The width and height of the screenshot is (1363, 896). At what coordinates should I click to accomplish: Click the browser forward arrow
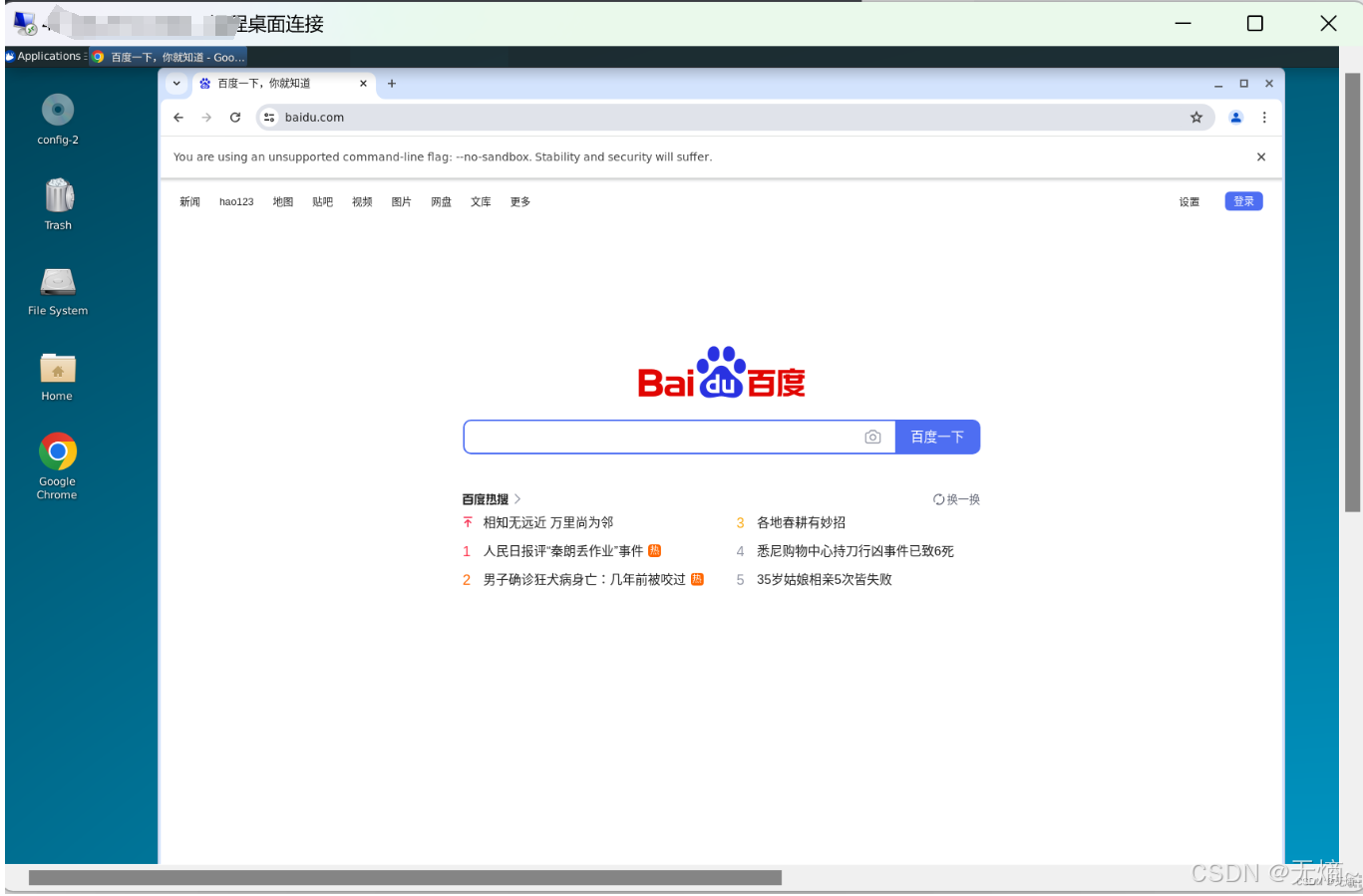tap(206, 118)
